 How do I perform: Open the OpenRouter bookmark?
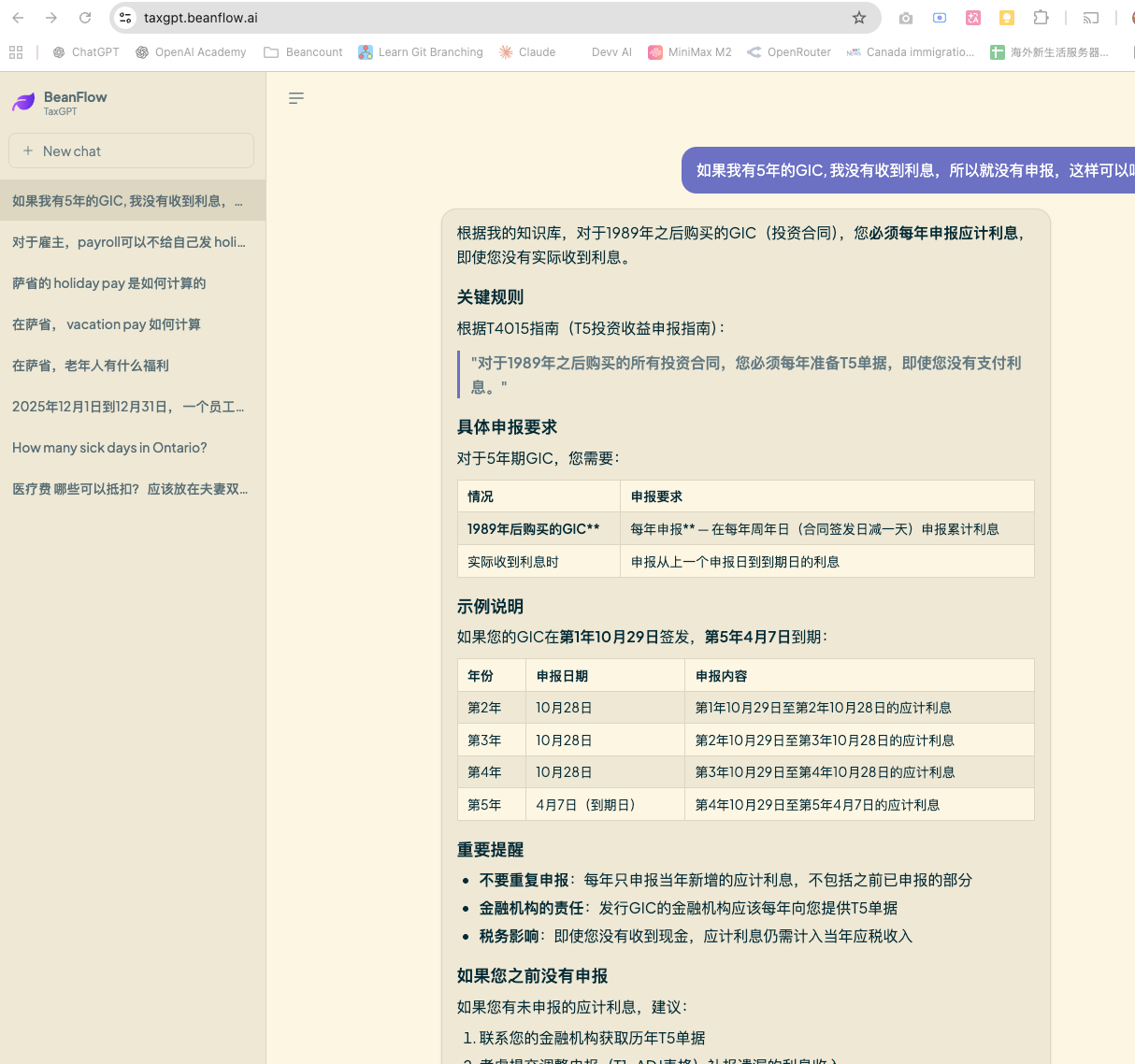pyautogui.click(x=789, y=52)
